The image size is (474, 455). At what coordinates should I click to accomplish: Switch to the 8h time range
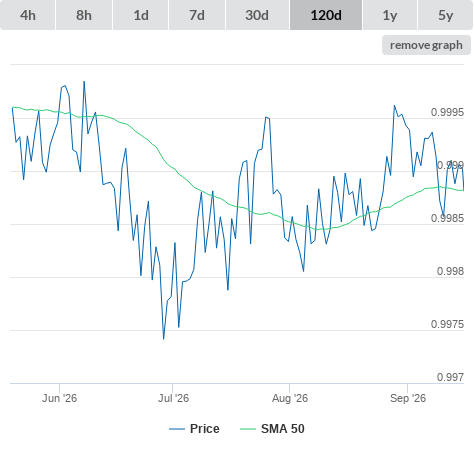click(84, 15)
